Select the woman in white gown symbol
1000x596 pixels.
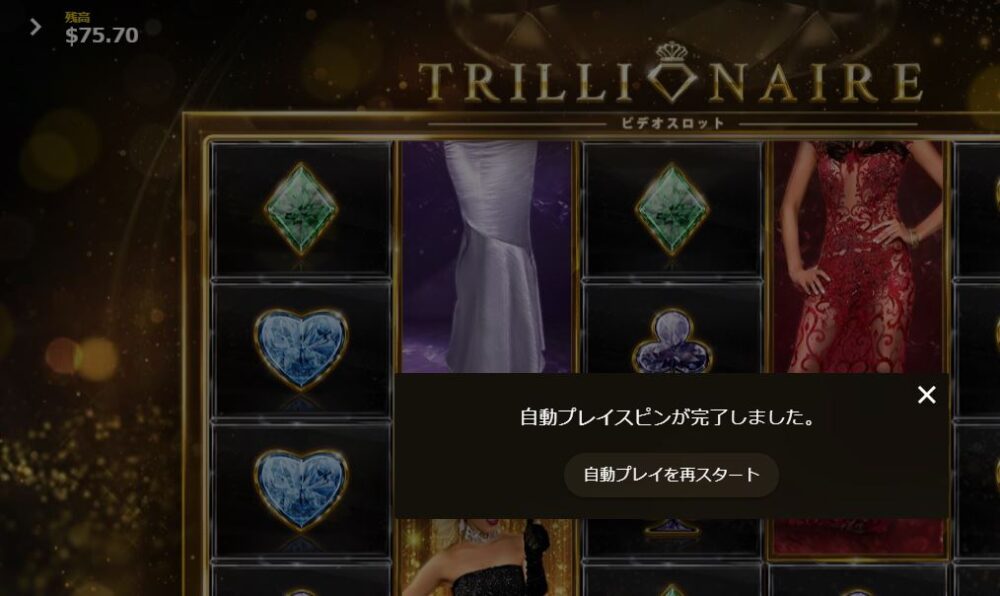point(487,256)
